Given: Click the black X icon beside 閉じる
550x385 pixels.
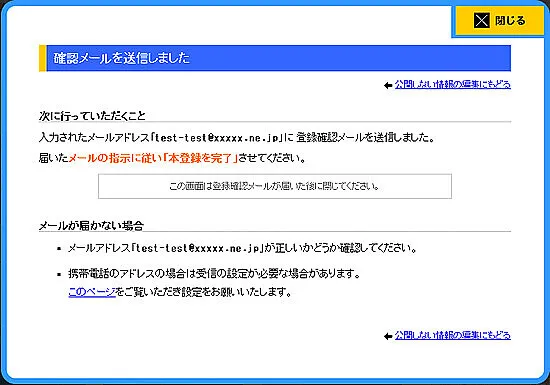Looking at the screenshot, I should point(481,20).
